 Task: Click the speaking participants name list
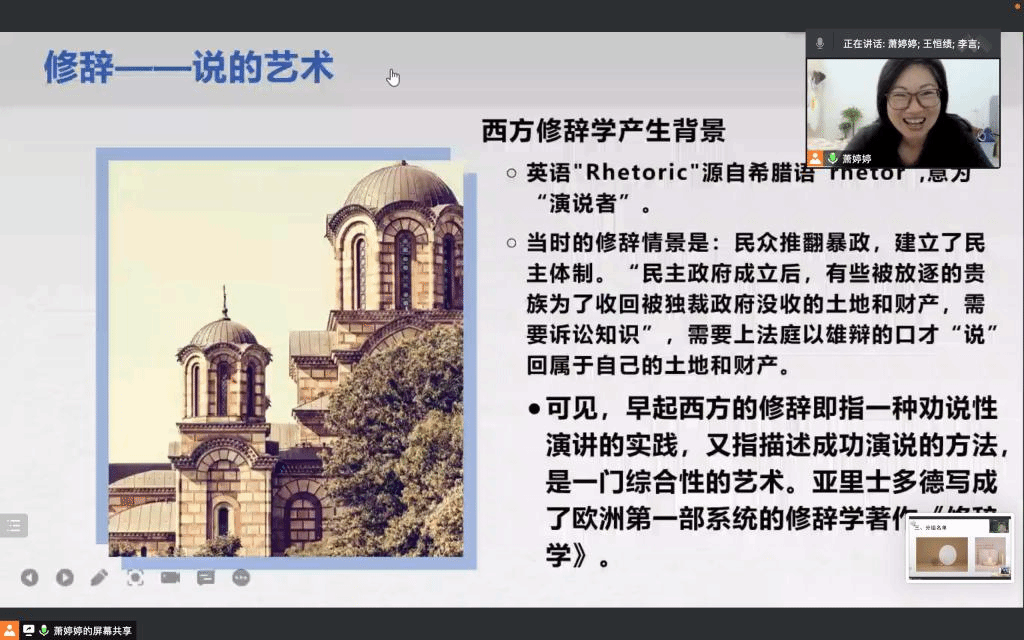[x=910, y=44]
